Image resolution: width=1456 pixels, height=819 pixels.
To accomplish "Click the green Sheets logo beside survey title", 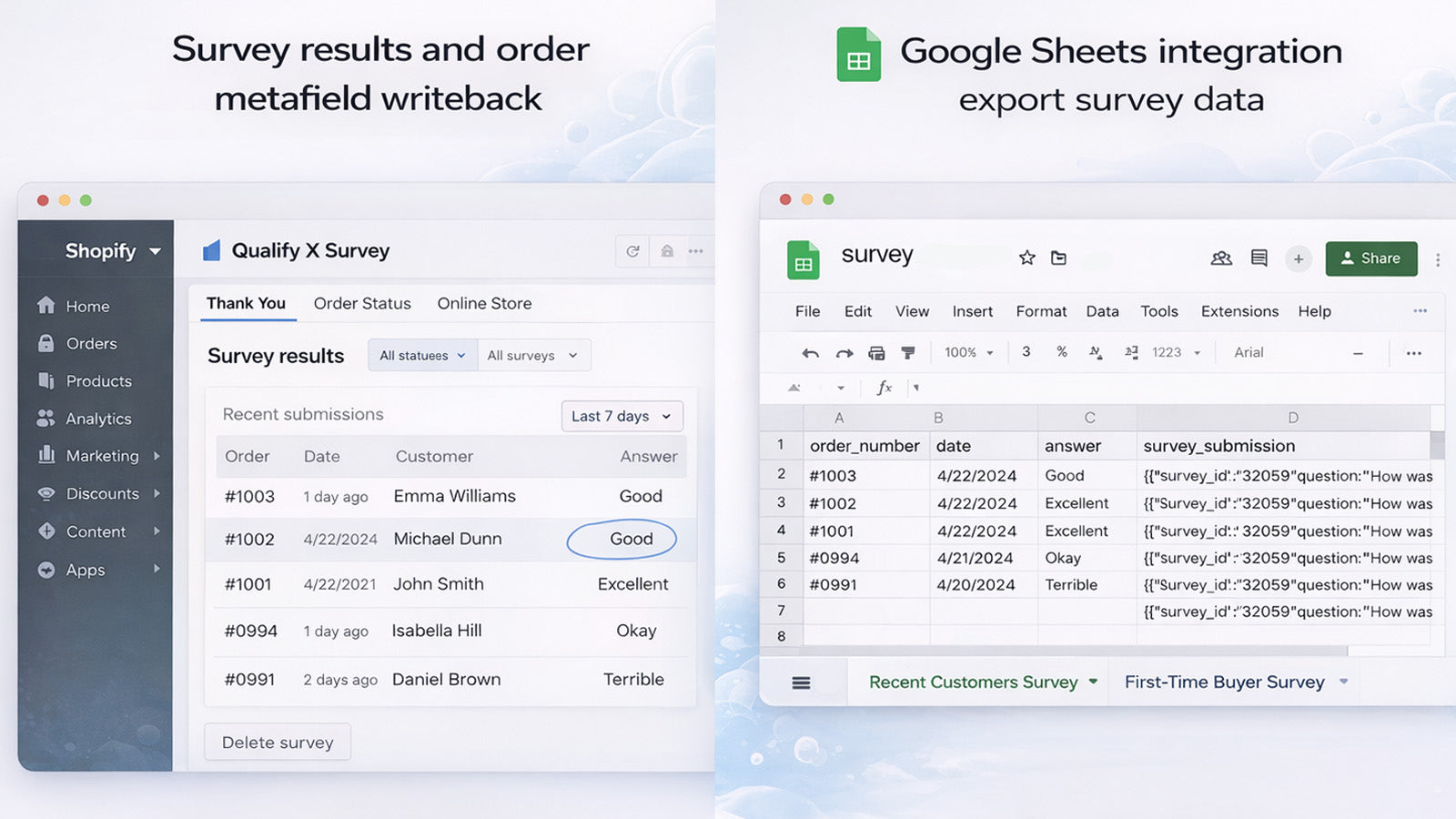I will [x=803, y=259].
